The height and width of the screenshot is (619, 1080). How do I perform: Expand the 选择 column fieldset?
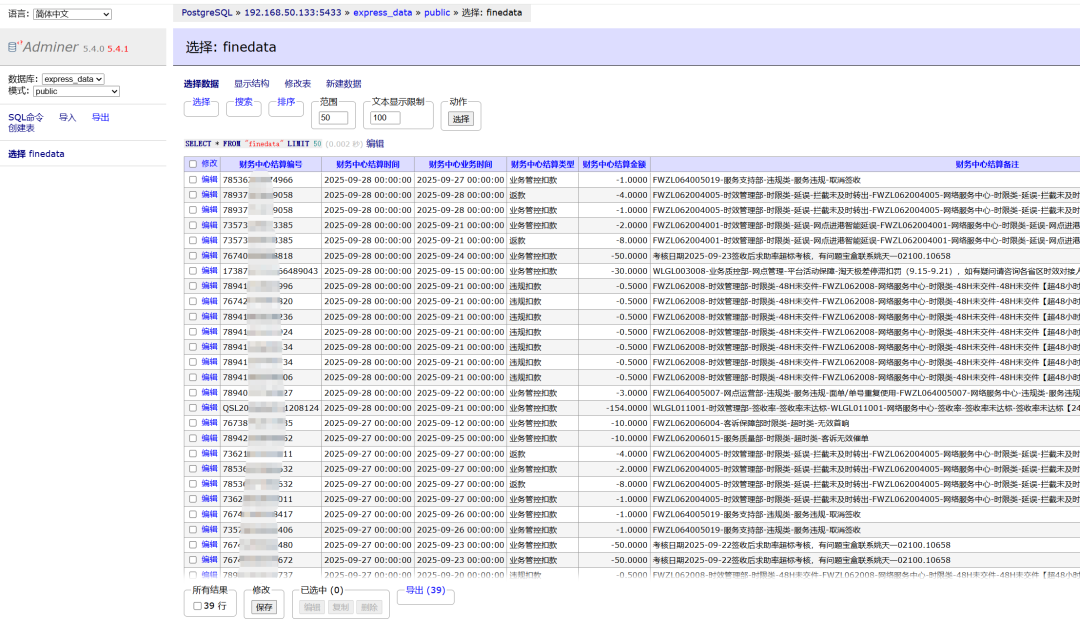(x=201, y=102)
